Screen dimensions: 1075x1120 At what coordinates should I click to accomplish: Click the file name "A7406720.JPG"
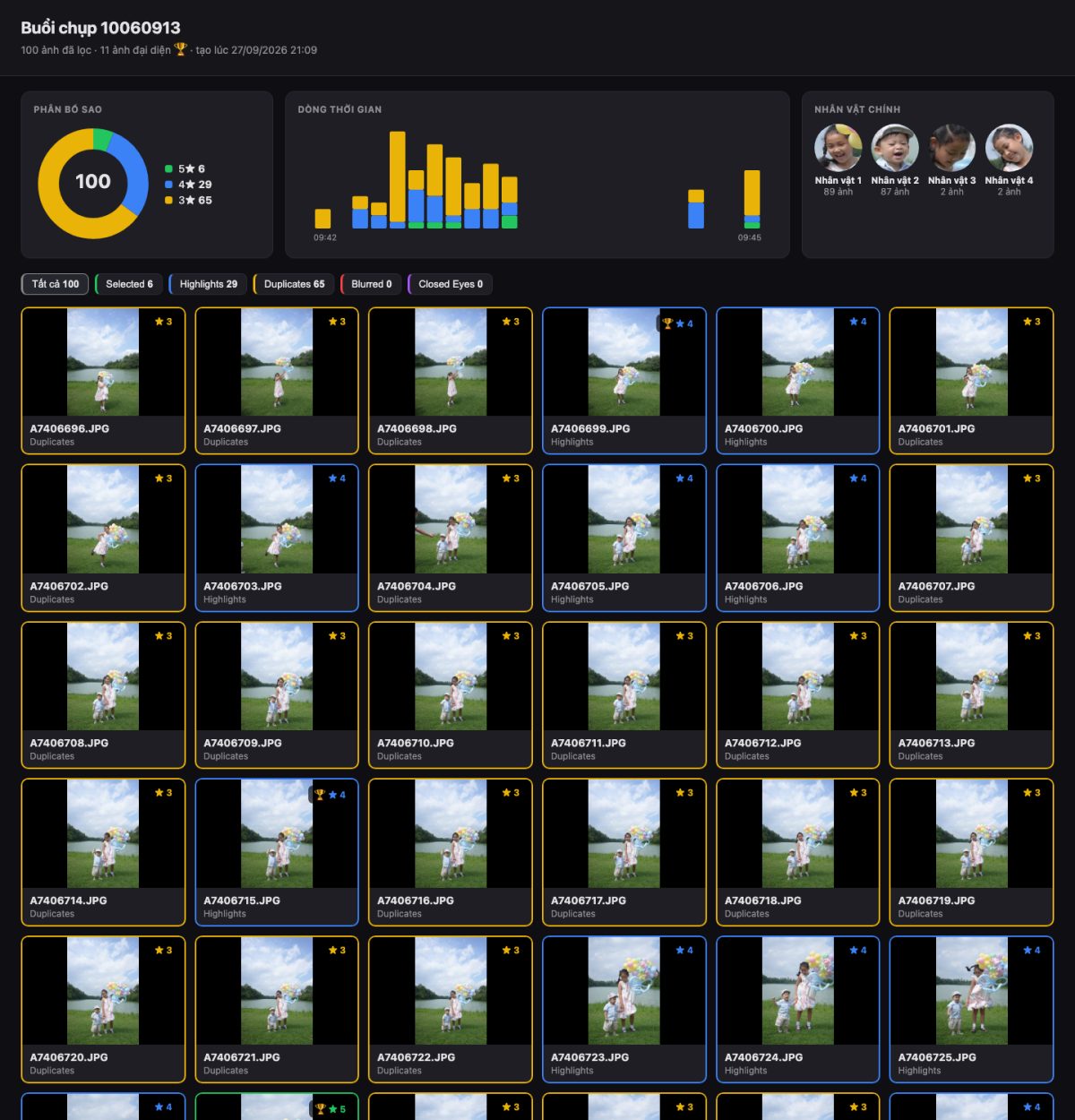pyautogui.click(x=69, y=1057)
